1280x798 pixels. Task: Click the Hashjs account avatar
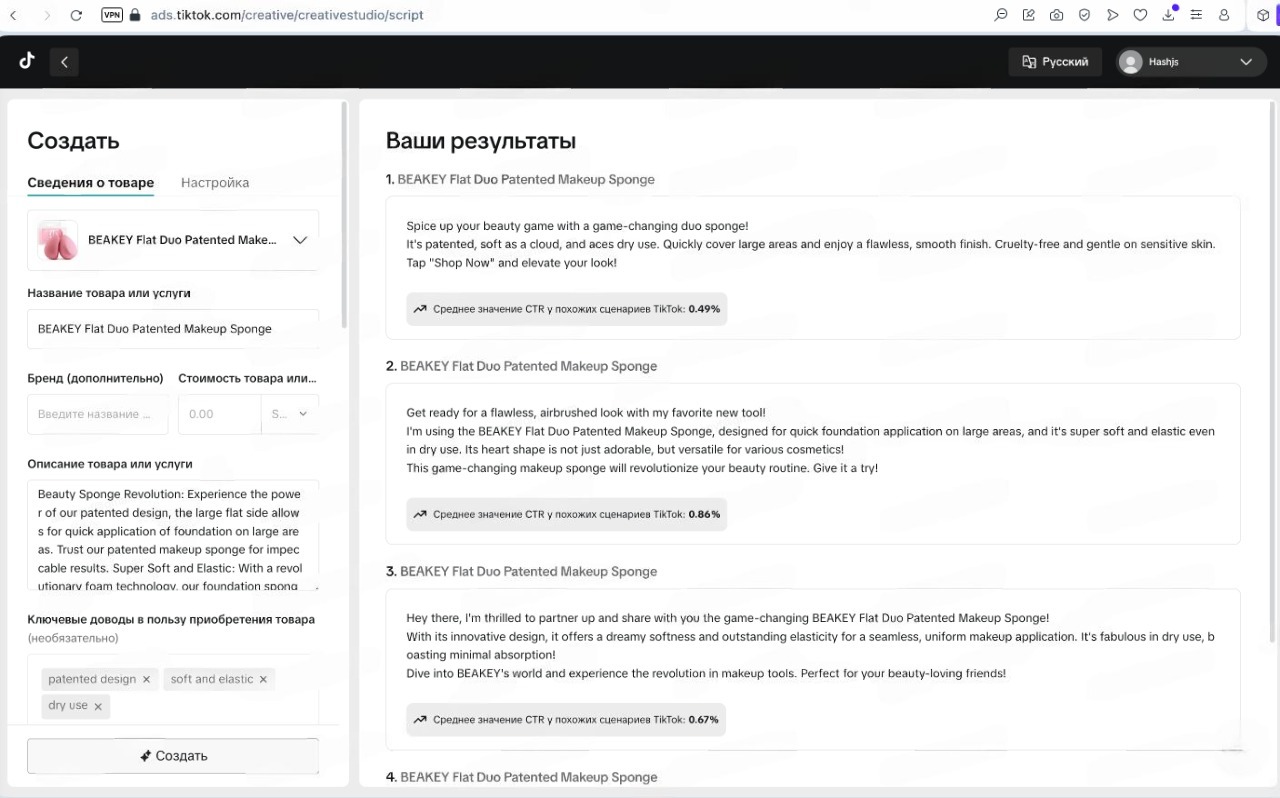click(1131, 62)
